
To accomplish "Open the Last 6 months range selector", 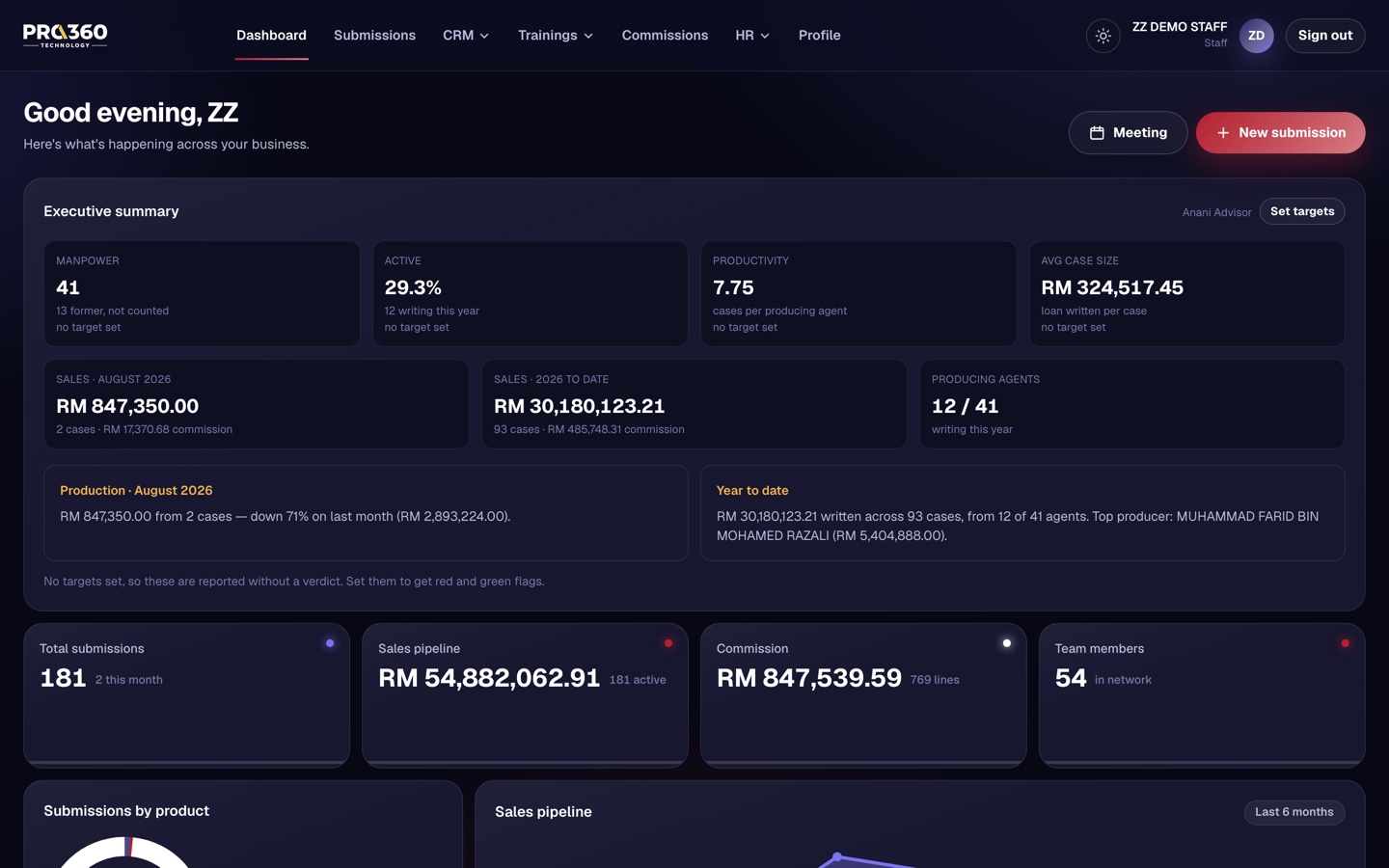I will [x=1294, y=812].
